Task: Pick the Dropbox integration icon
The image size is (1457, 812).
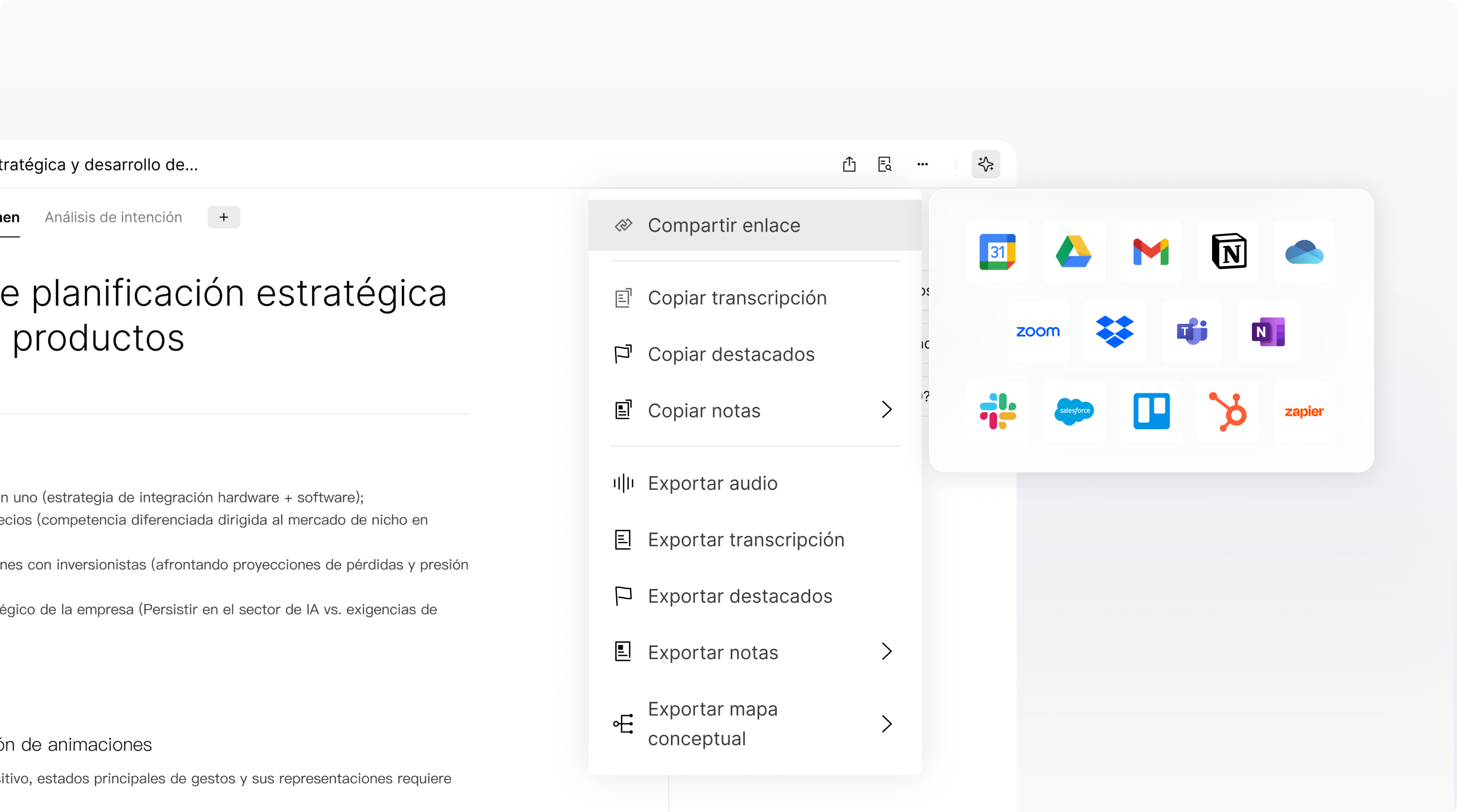Action: [x=1114, y=331]
